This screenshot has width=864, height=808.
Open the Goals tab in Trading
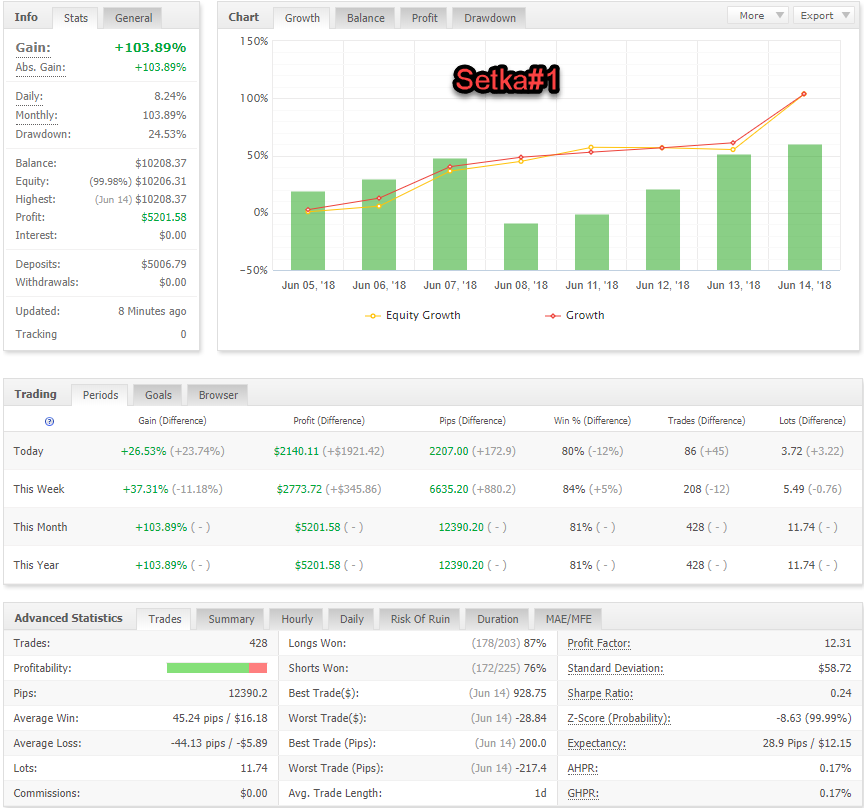(x=158, y=395)
